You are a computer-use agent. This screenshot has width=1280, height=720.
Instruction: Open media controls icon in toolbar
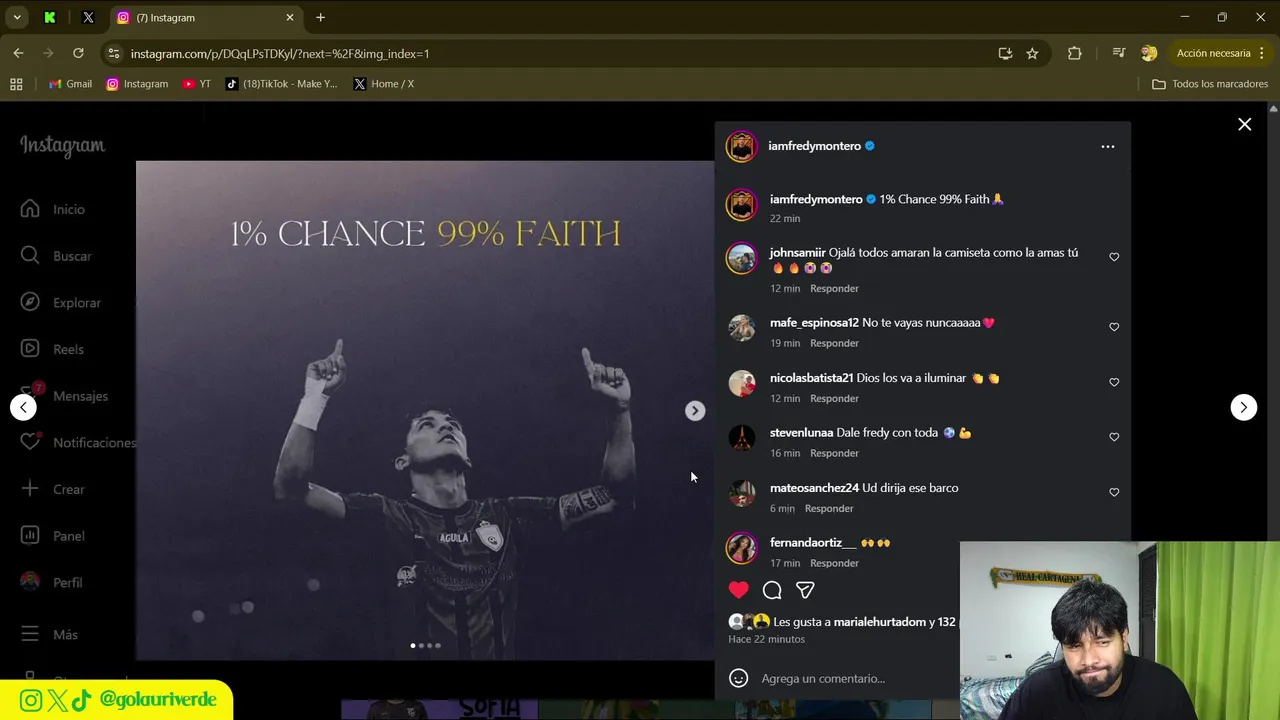point(1118,53)
